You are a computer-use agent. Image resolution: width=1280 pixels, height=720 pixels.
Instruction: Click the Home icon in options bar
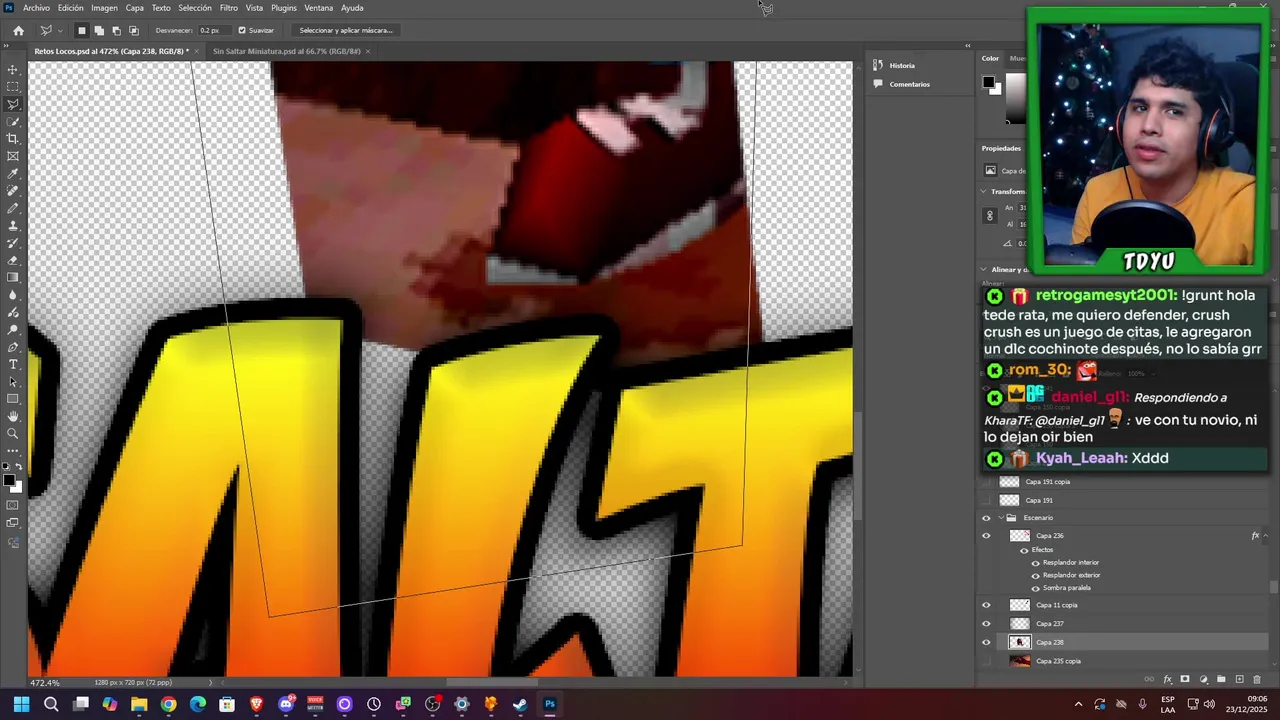click(x=18, y=30)
